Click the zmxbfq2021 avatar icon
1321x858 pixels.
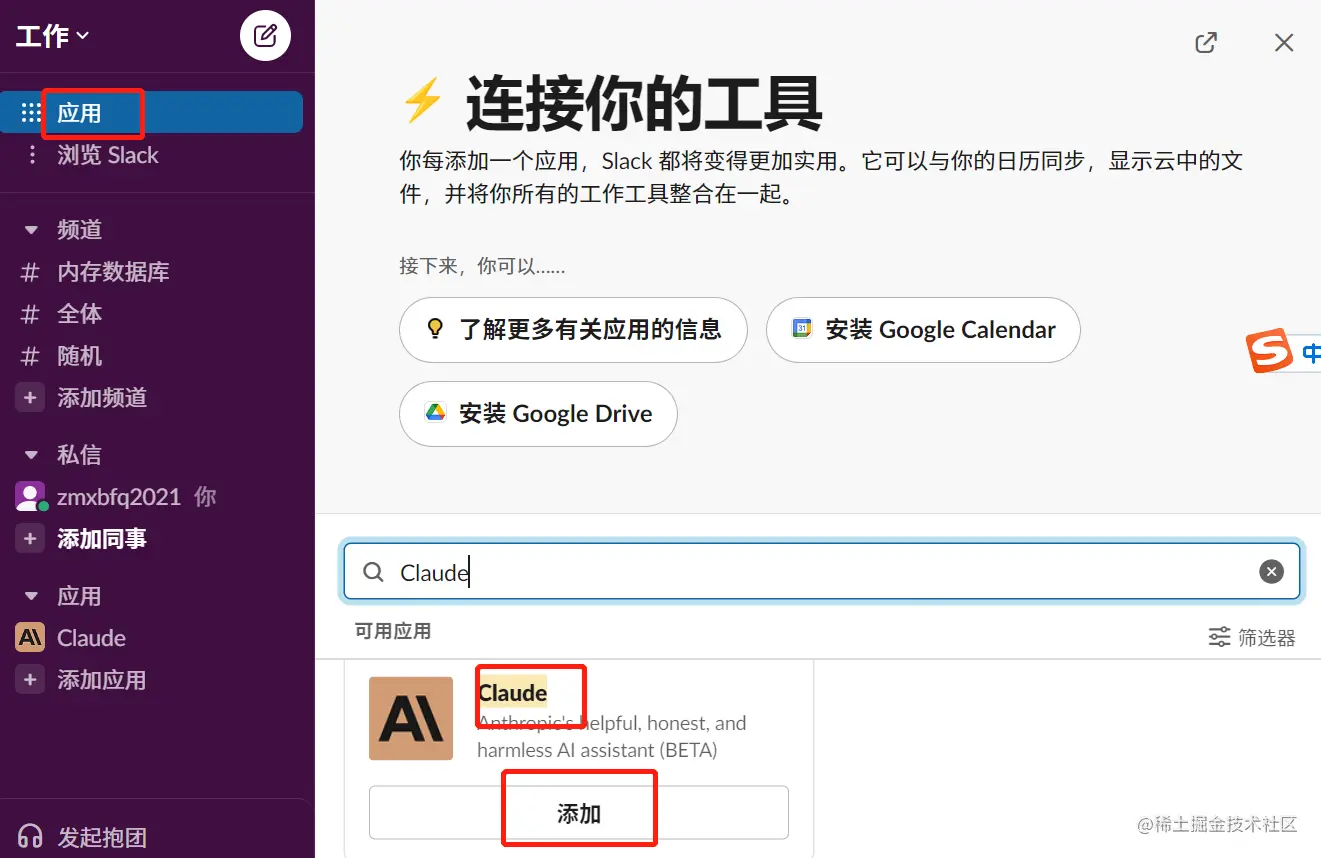30,496
